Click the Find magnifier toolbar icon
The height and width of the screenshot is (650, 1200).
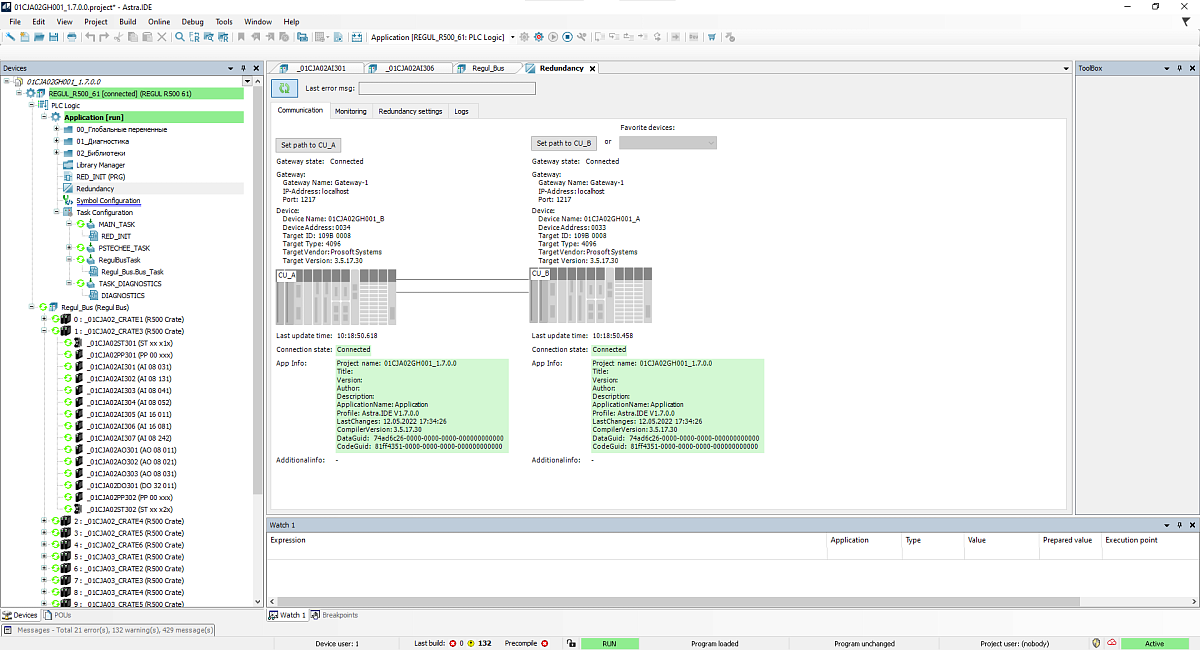click(180, 37)
